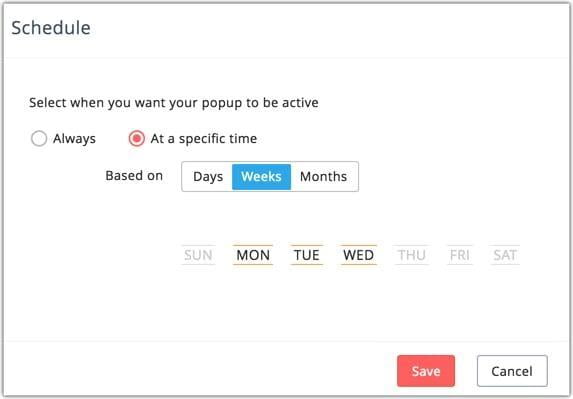Enable SUN in weekday selector

point(198,255)
